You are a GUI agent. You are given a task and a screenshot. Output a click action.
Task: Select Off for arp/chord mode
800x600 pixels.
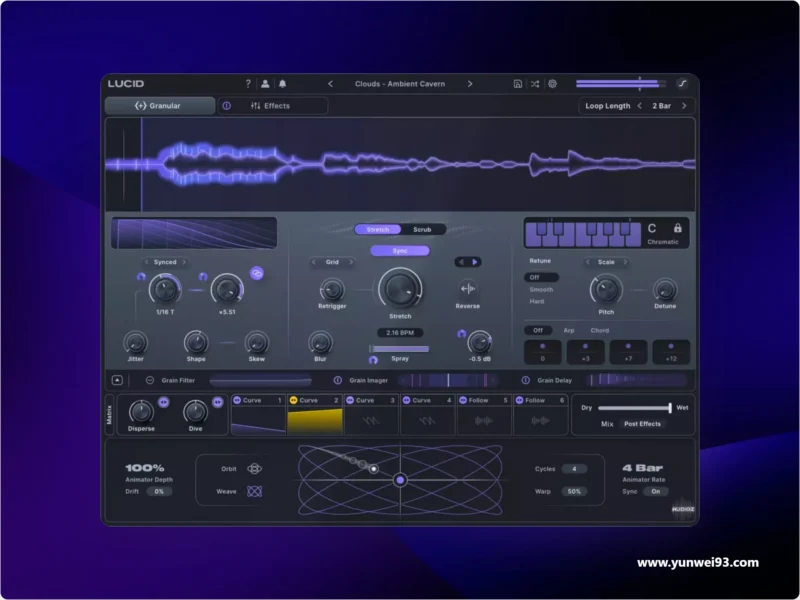point(538,331)
